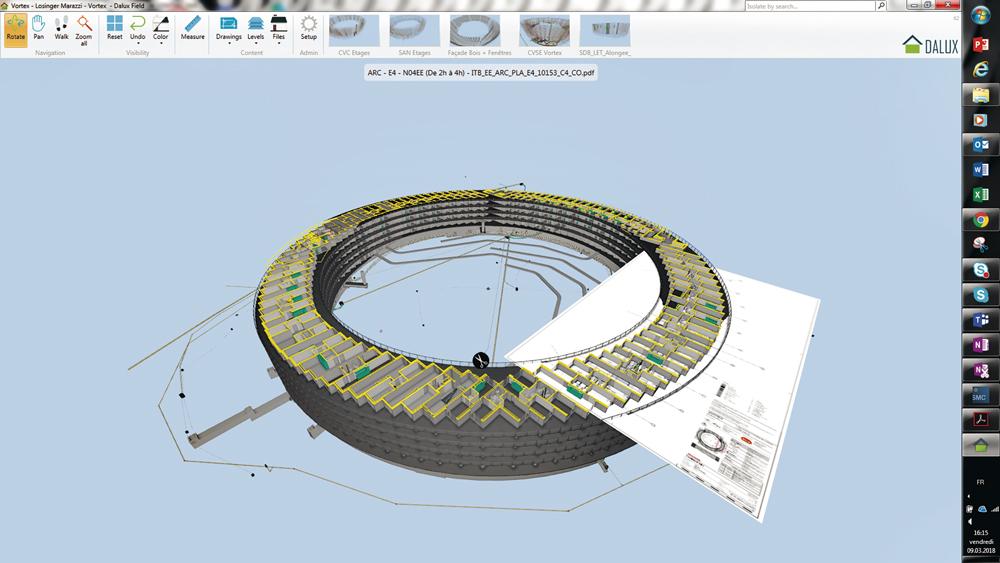Open the Color dropdown in Visibility group
1000x563 pixels.
(x=161, y=30)
